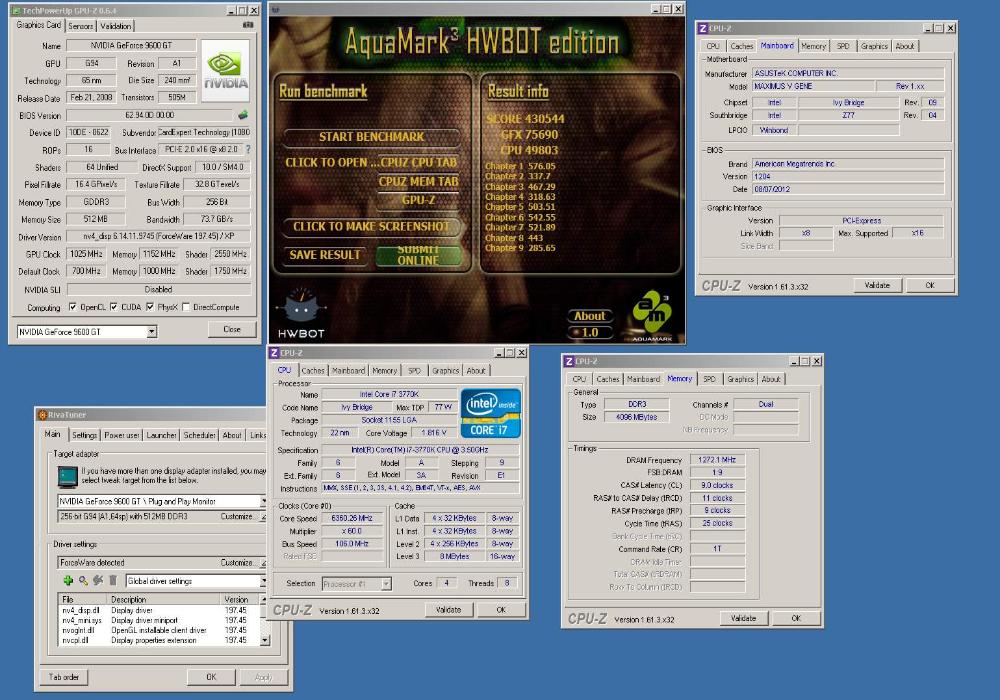Click the CPU-Z Memory window title icon
Screen dimensions: 1000x700
point(569,361)
